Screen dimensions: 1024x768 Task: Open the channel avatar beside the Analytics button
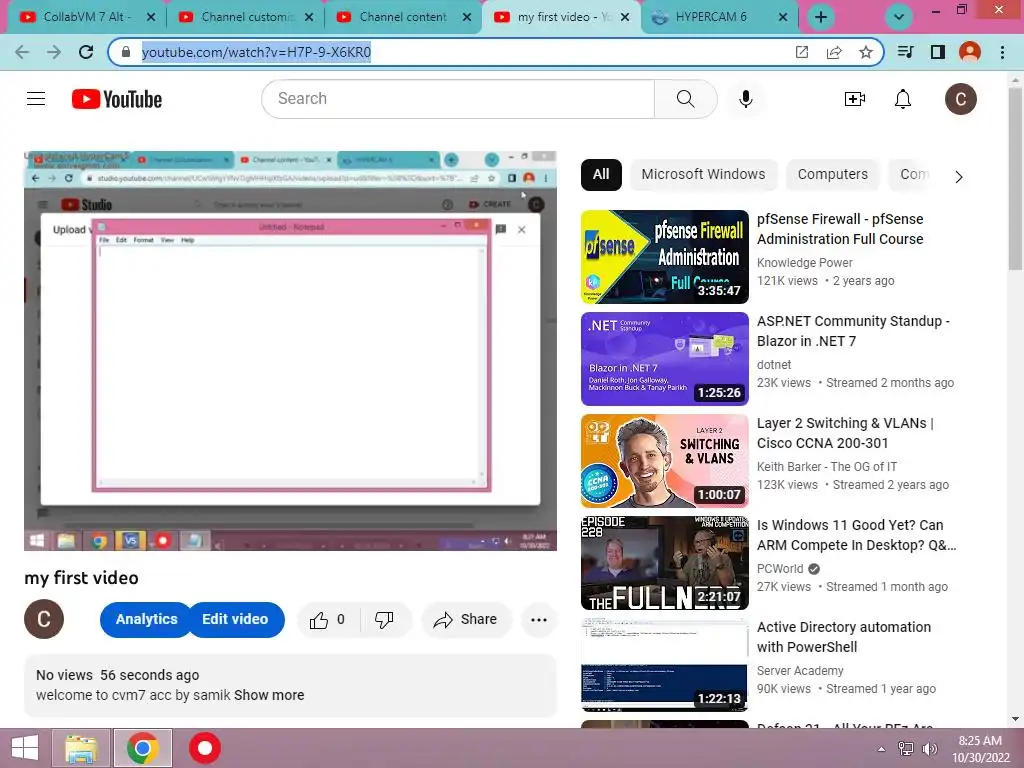pos(44,619)
